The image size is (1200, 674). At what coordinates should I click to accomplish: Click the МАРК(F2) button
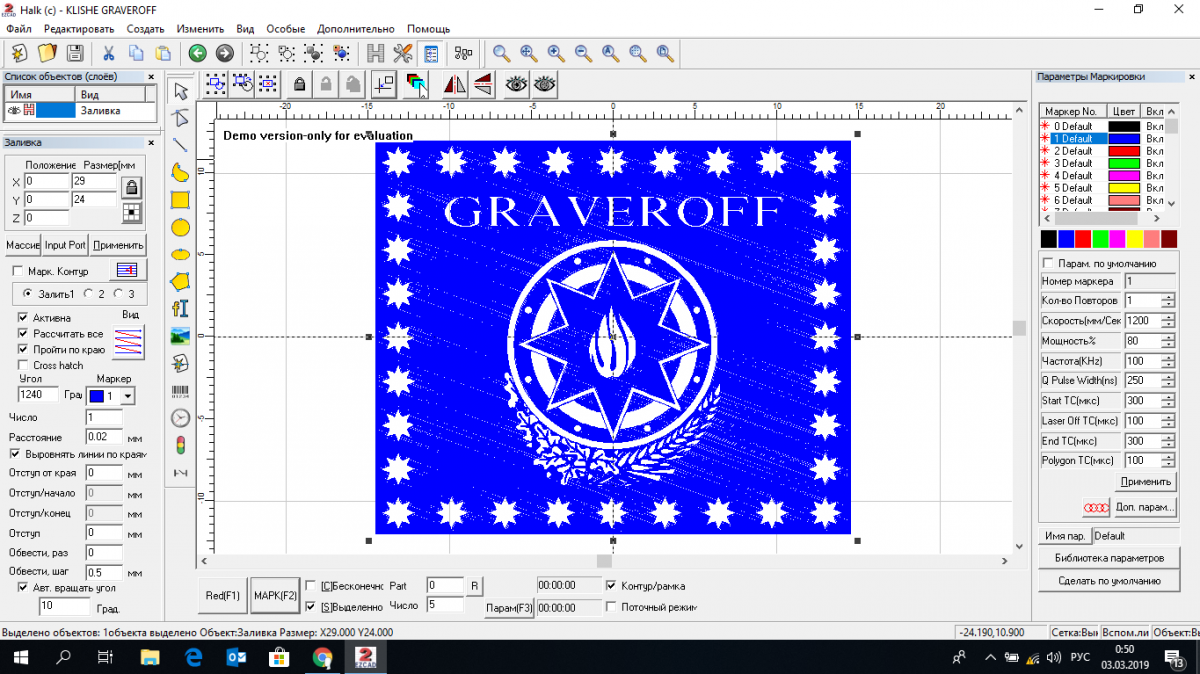[x=275, y=595]
